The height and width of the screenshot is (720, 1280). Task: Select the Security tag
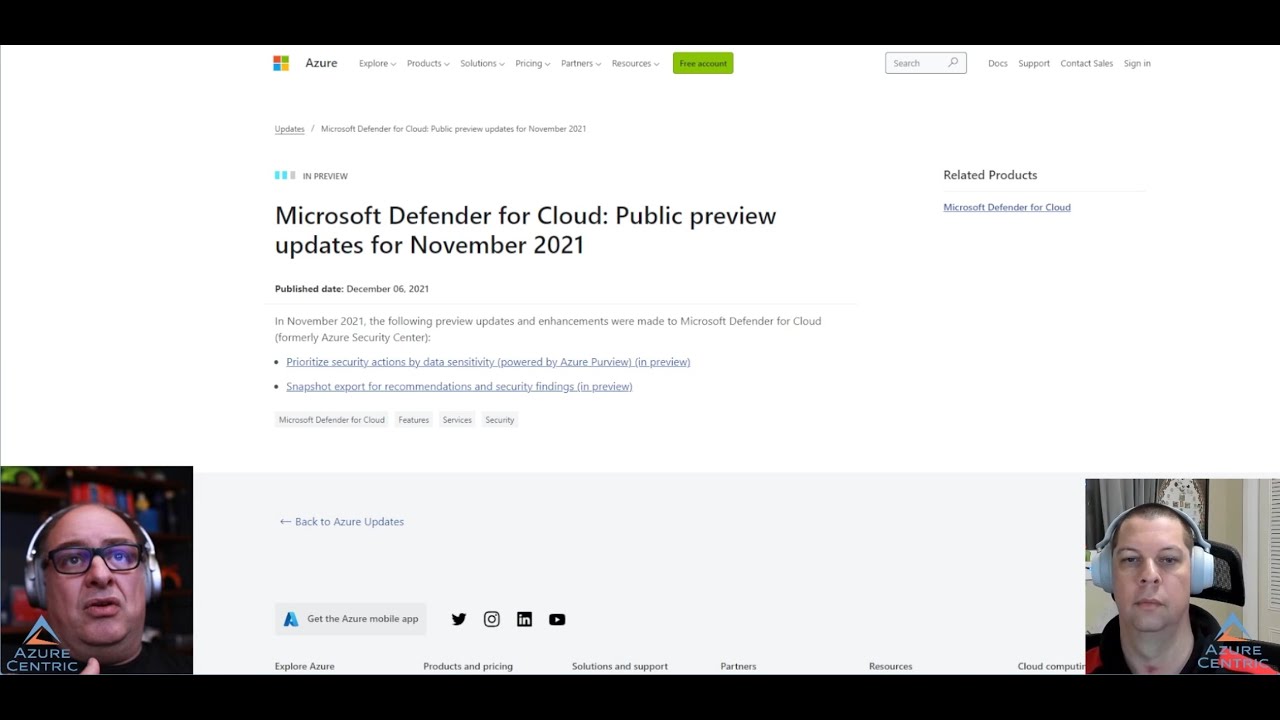coord(500,420)
